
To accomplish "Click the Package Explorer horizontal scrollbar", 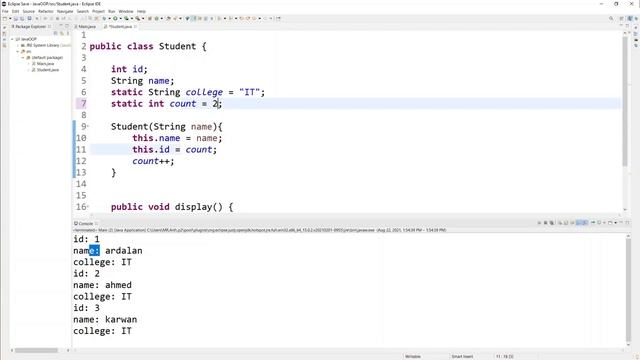I will tap(37, 350).
